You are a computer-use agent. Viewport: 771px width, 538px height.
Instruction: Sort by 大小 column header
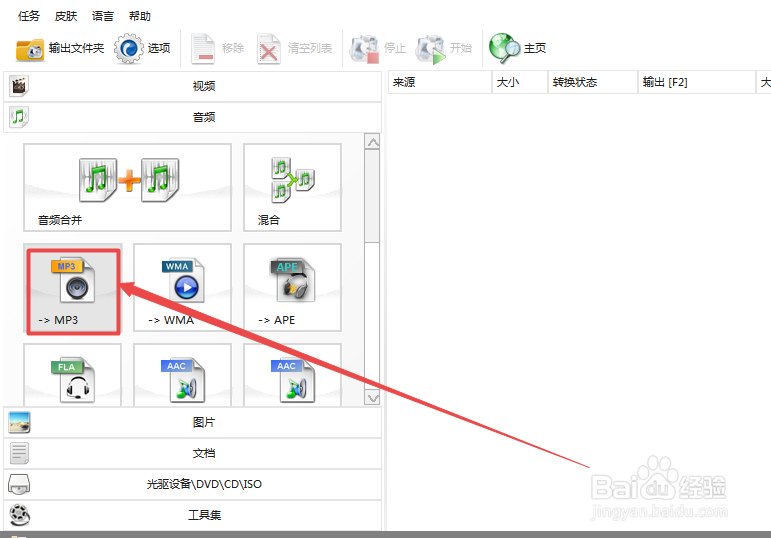pos(520,82)
